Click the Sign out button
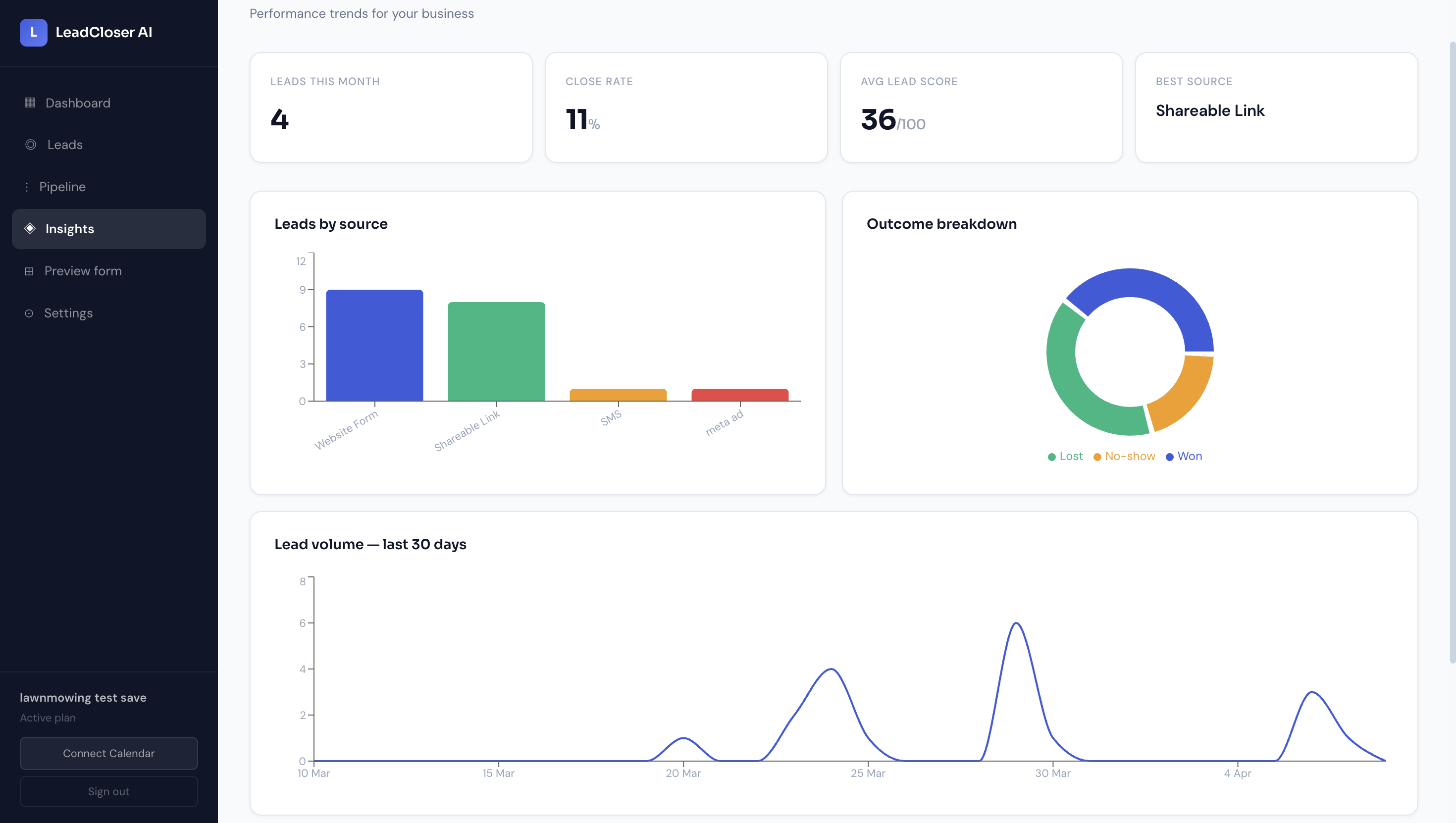The image size is (1456, 823). click(108, 791)
